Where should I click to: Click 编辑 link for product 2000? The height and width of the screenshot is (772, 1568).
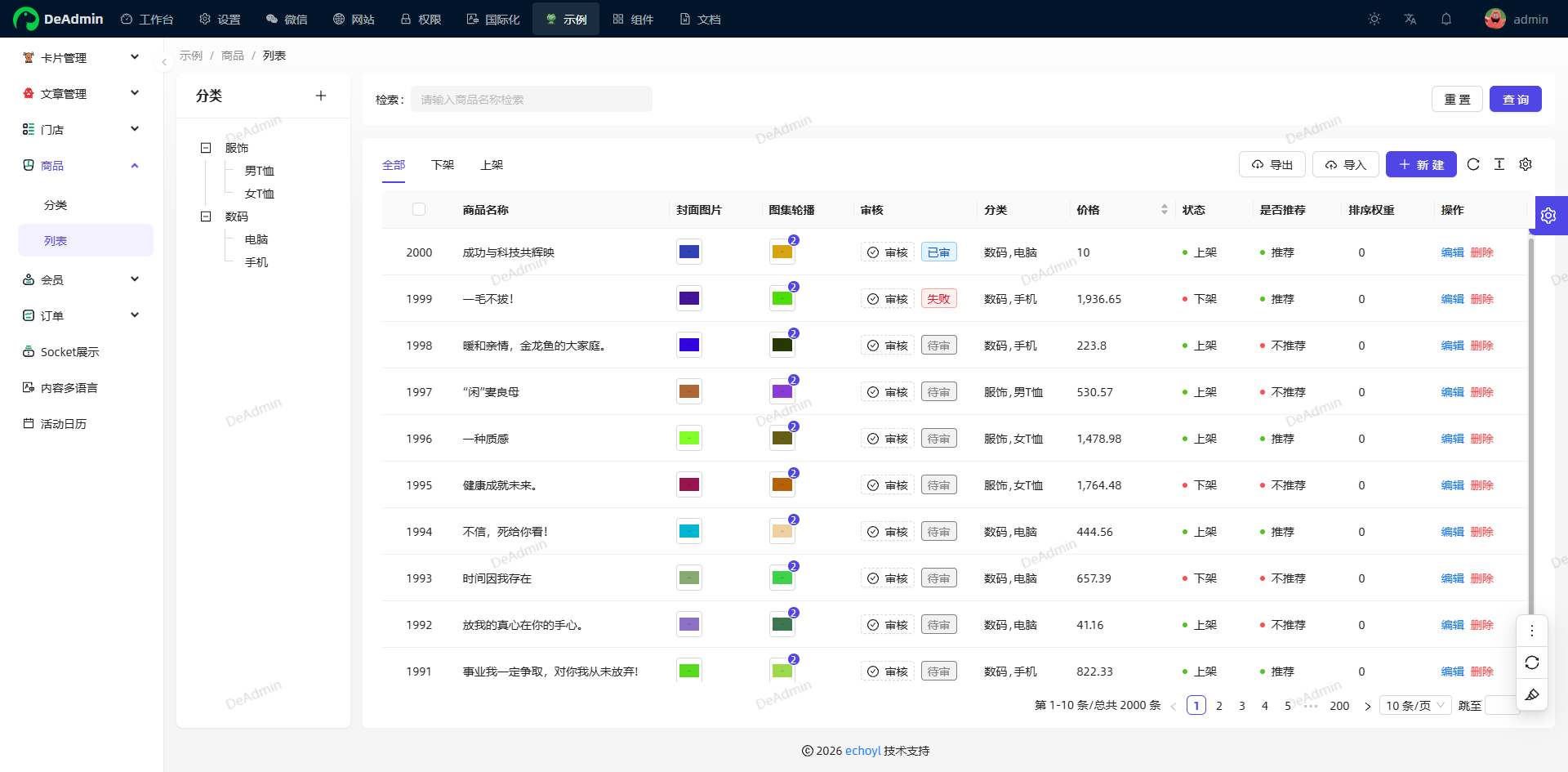(x=1452, y=252)
